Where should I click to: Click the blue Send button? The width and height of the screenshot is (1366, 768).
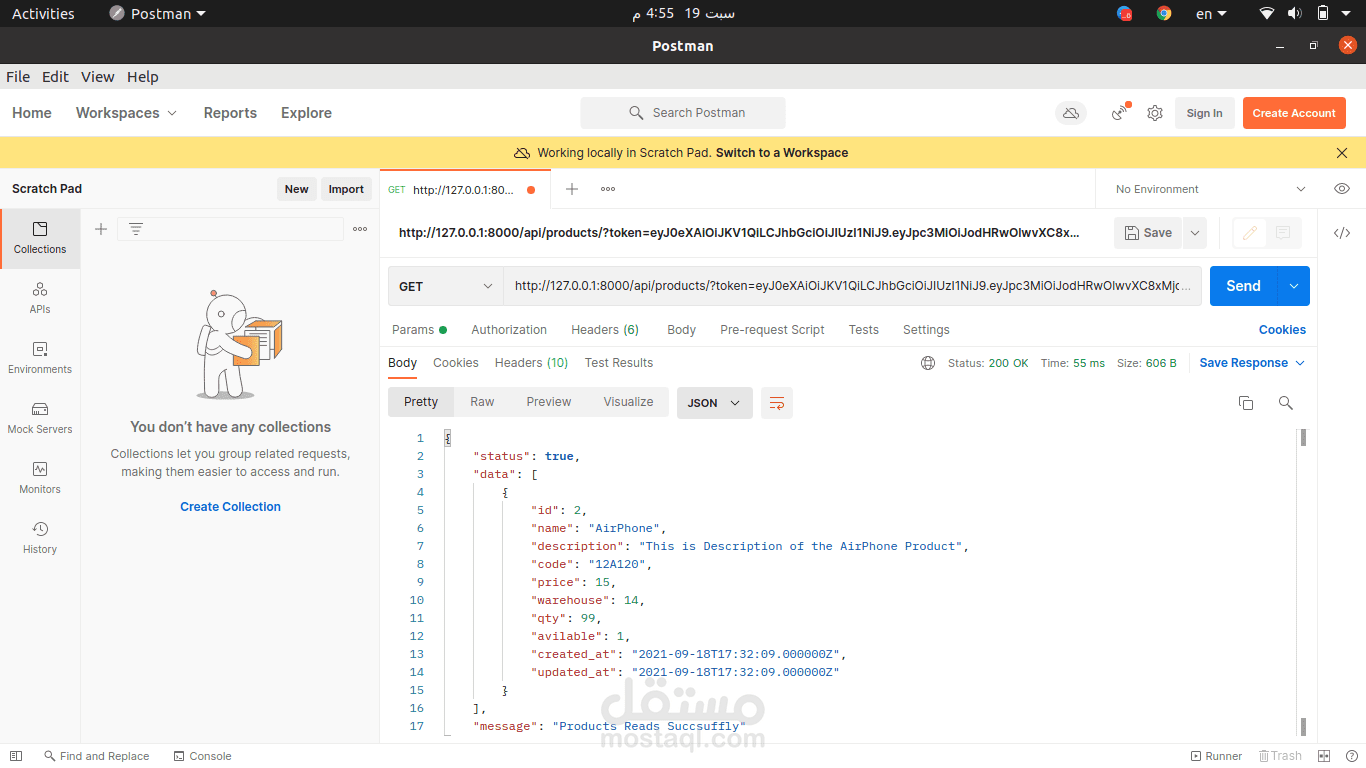click(x=1243, y=286)
